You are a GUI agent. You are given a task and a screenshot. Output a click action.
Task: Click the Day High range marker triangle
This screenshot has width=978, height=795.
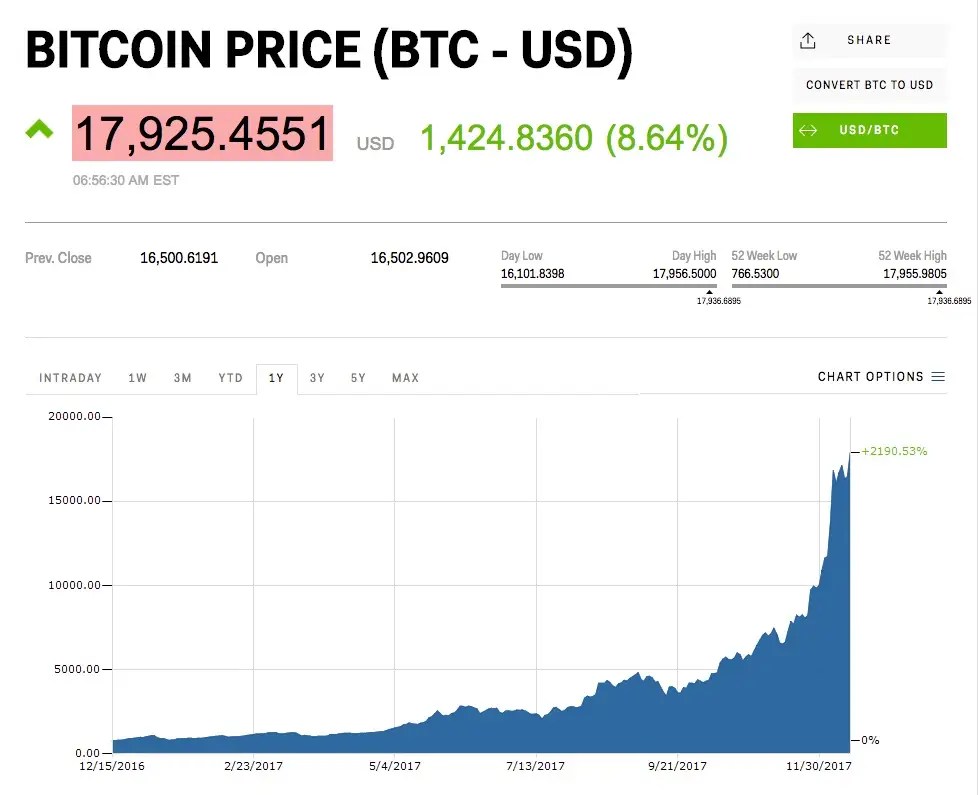point(709,292)
